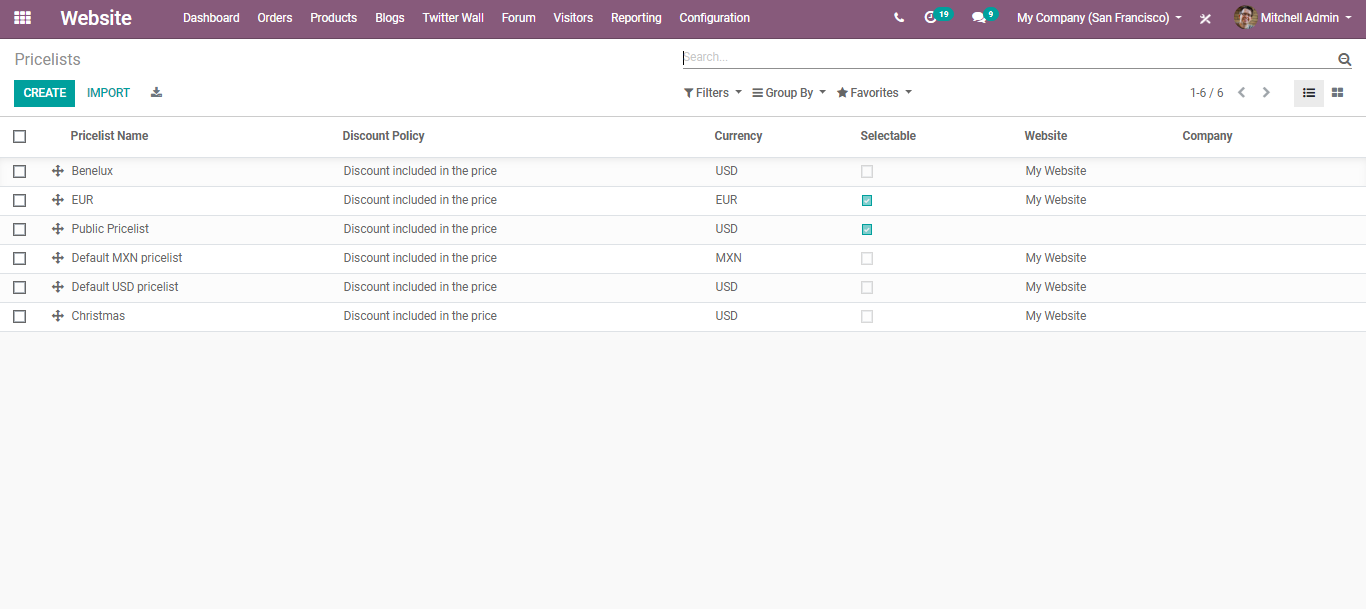Sort by Currency column header
This screenshot has height=609, width=1366.
738,136
